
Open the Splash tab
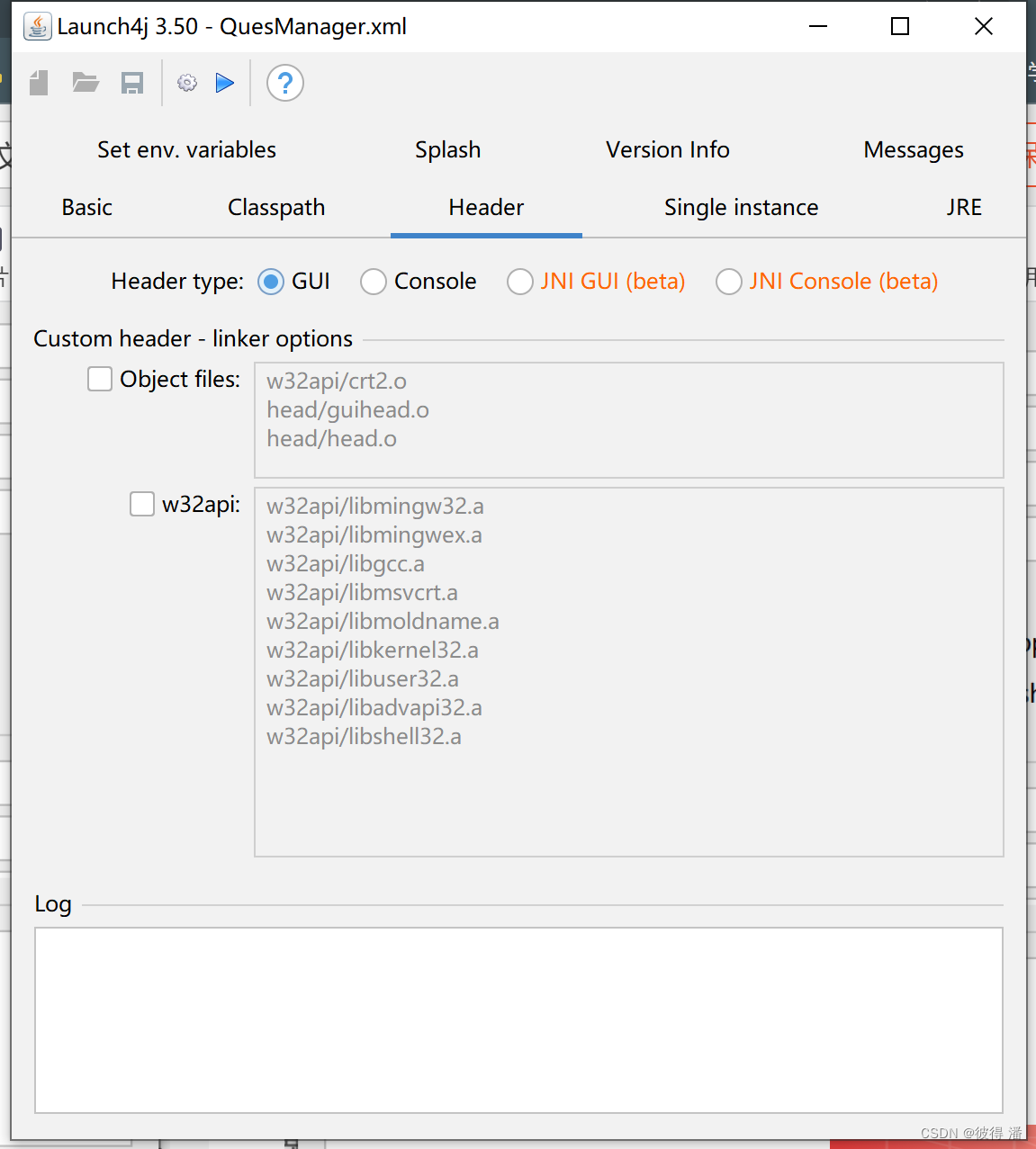(448, 149)
